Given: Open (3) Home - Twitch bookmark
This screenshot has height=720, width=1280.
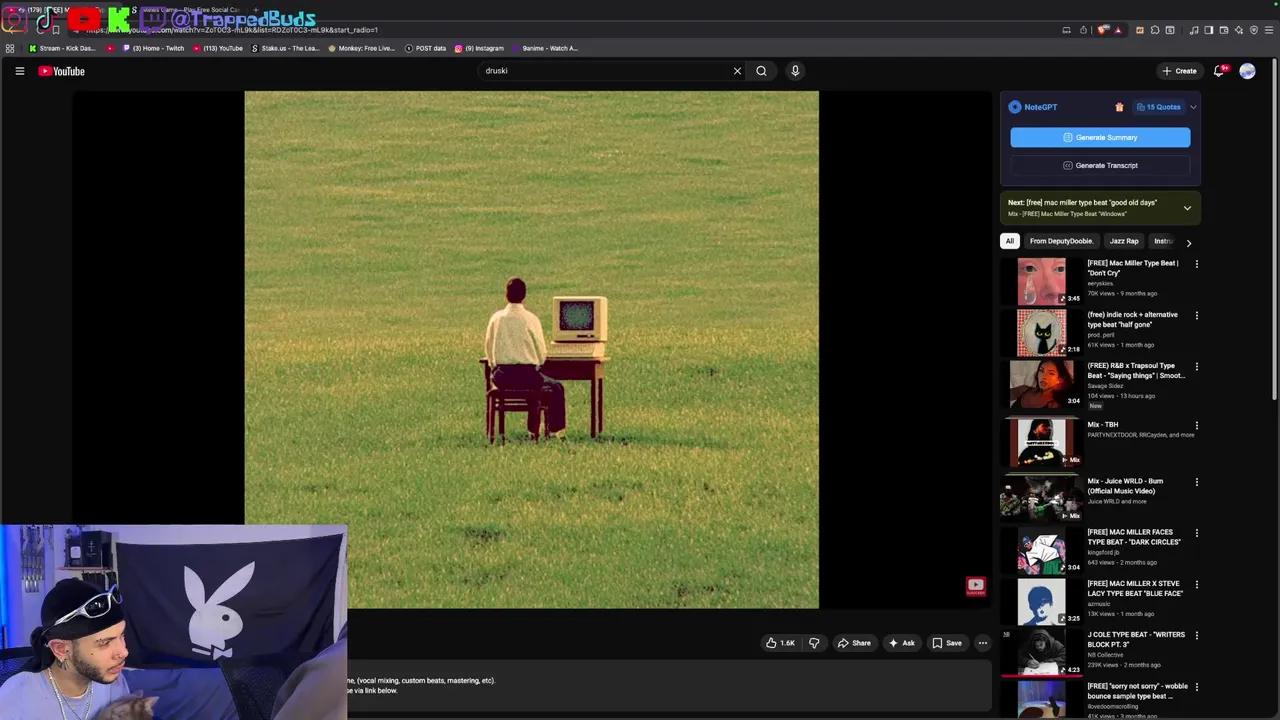Looking at the screenshot, I should click(153, 48).
